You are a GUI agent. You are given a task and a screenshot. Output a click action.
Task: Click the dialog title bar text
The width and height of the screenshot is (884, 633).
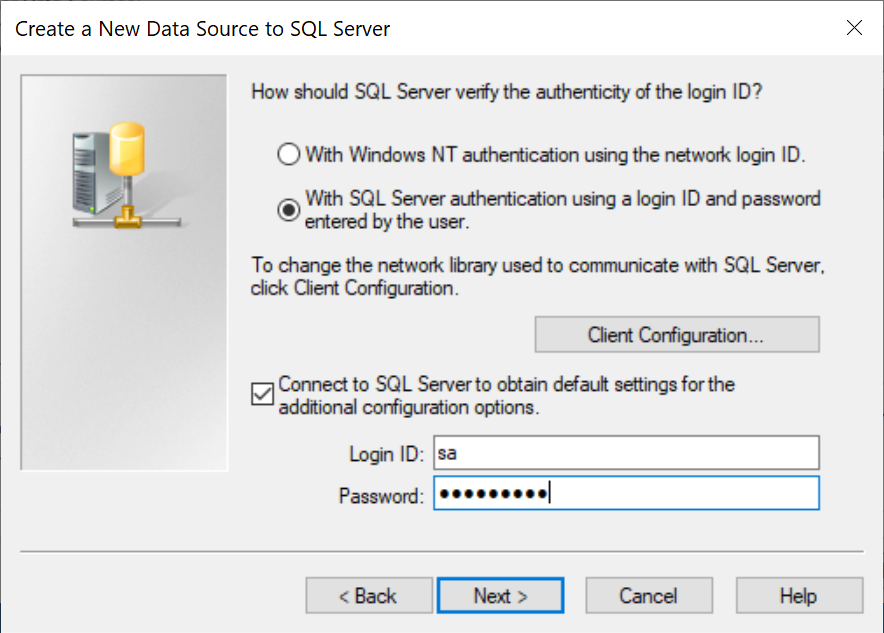tap(202, 28)
